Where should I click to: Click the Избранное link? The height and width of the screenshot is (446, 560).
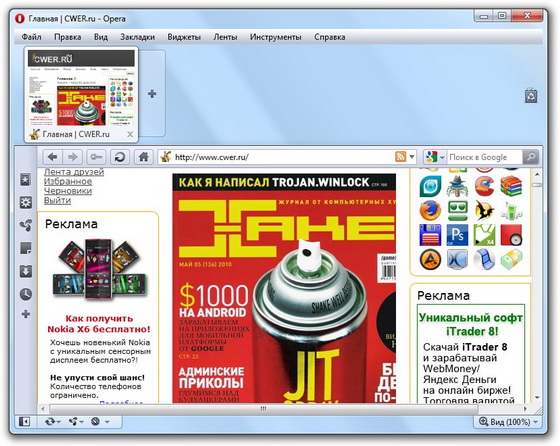pyautogui.click(x=68, y=181)
